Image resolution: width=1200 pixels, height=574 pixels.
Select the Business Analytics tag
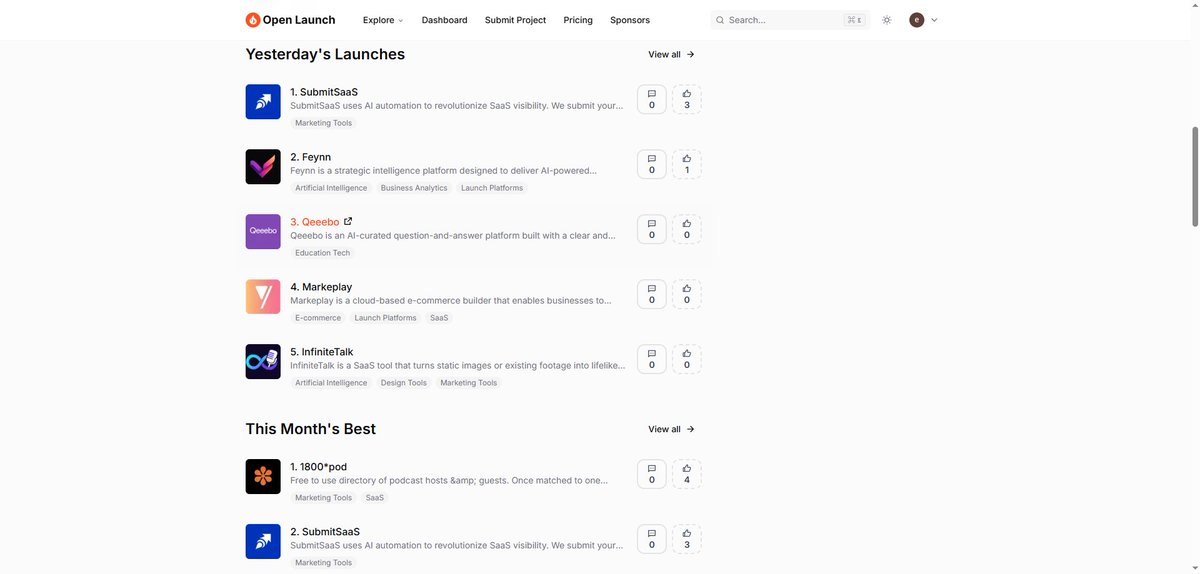[x=414, y=188]
